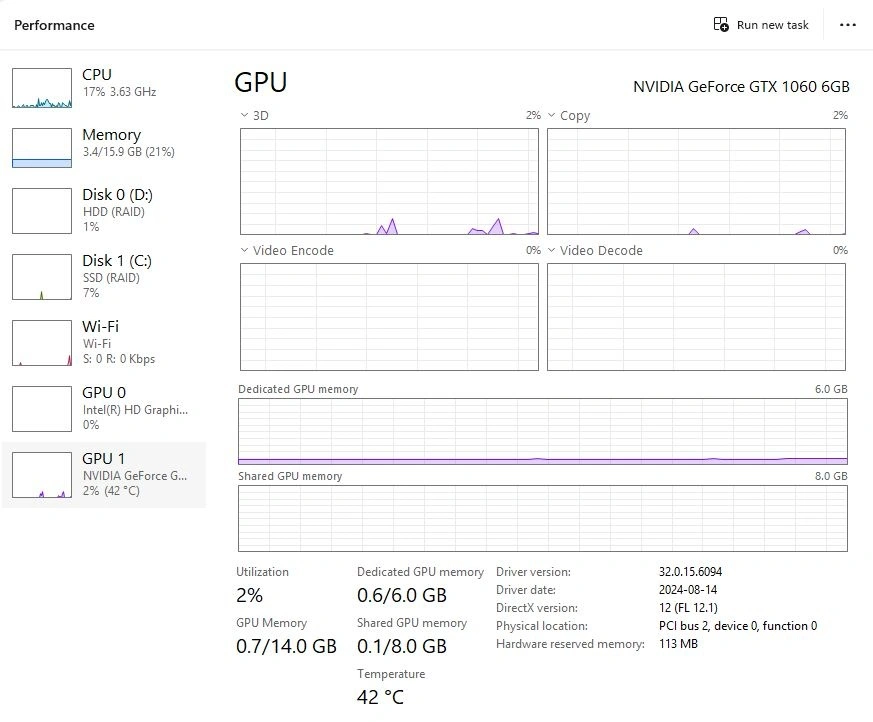Screen dimensions: 873x722
Task: Change the Video Decode graph engine
Action: [x=552, y=251]
